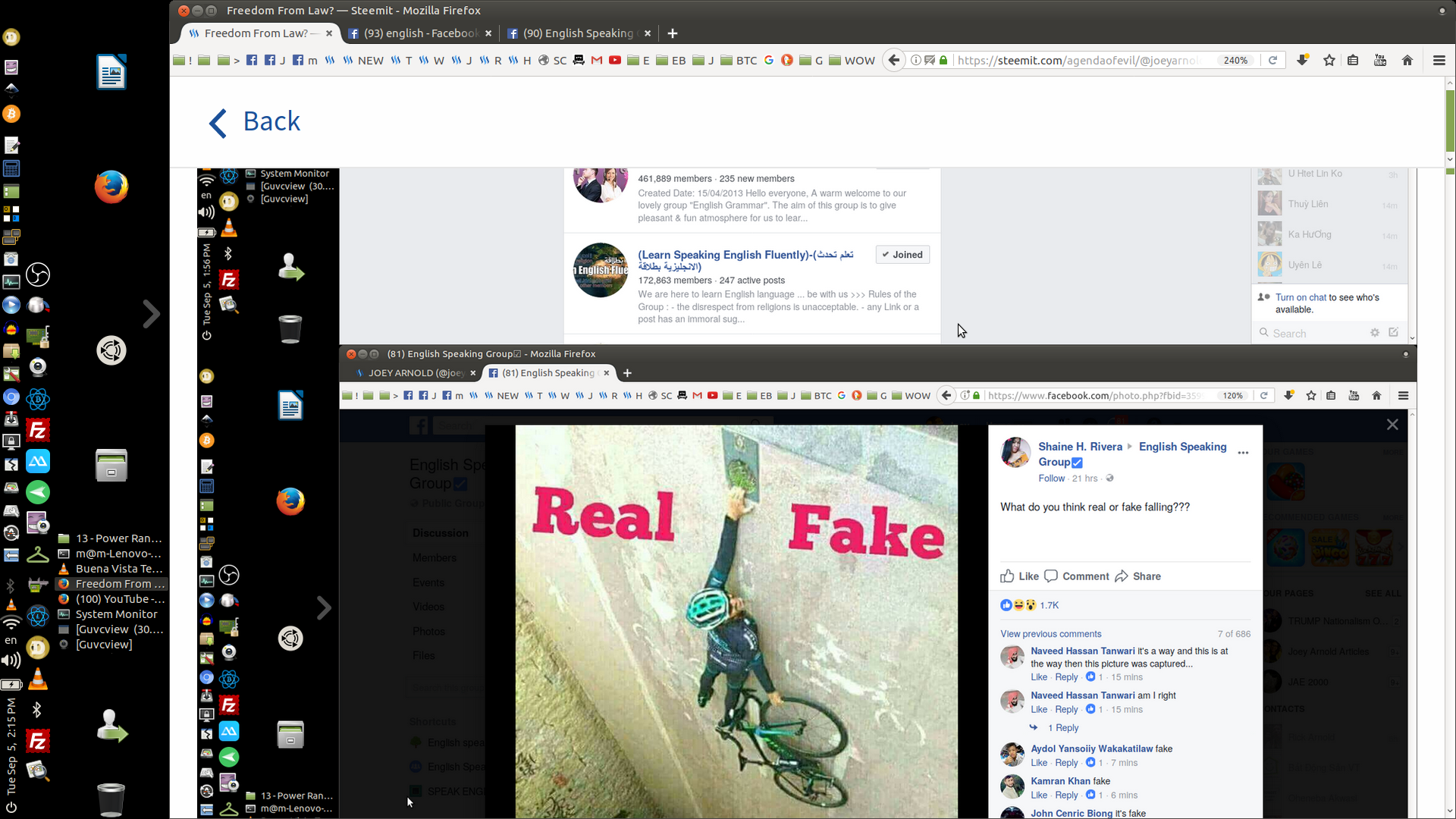The height and width of the screenshot is (819, 1456).
Task: Open the Steemit 'W' bookmark
Action: point(431,61)
